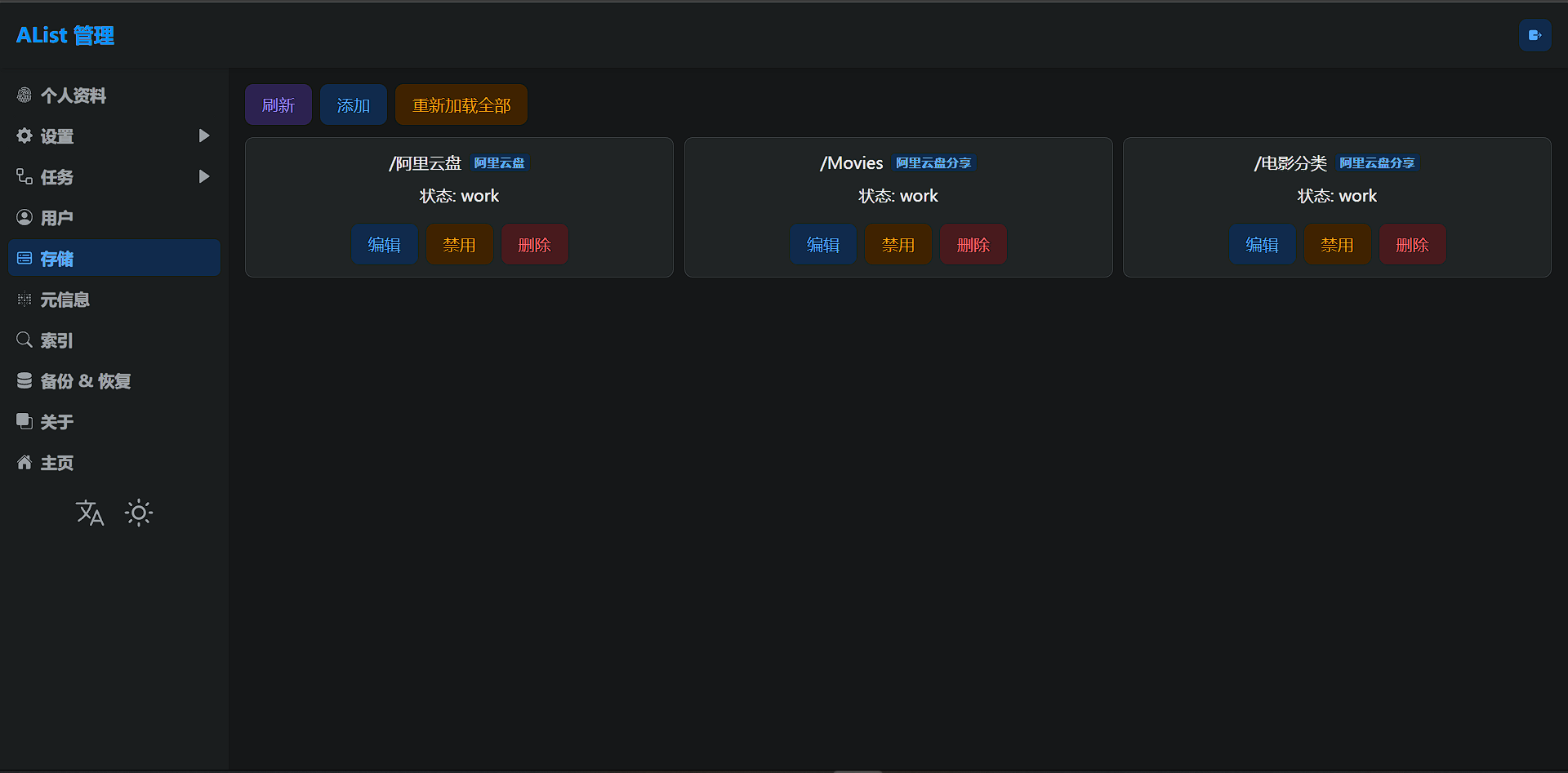Disable the /阿里云盘 storage
The height and width of the screenshot is (773, 1568).
[x=459, y=245]
